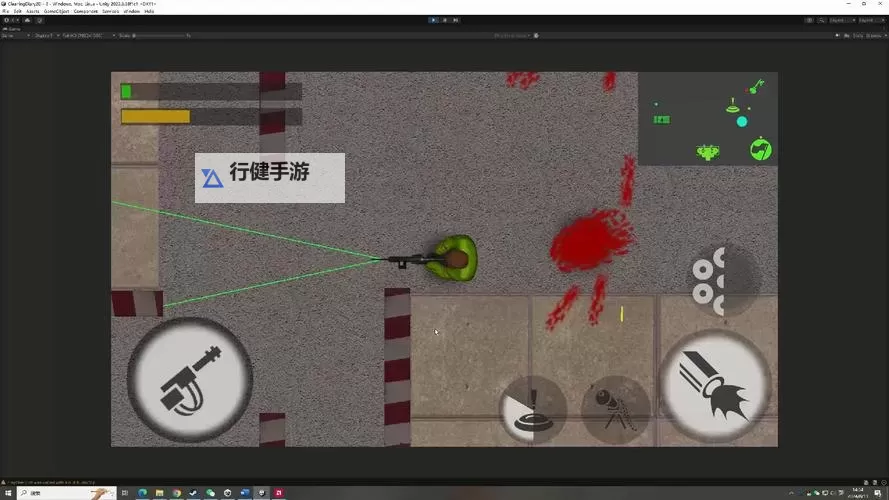
Task: Click the Windows taskbar search box
Action: point(66,493)
